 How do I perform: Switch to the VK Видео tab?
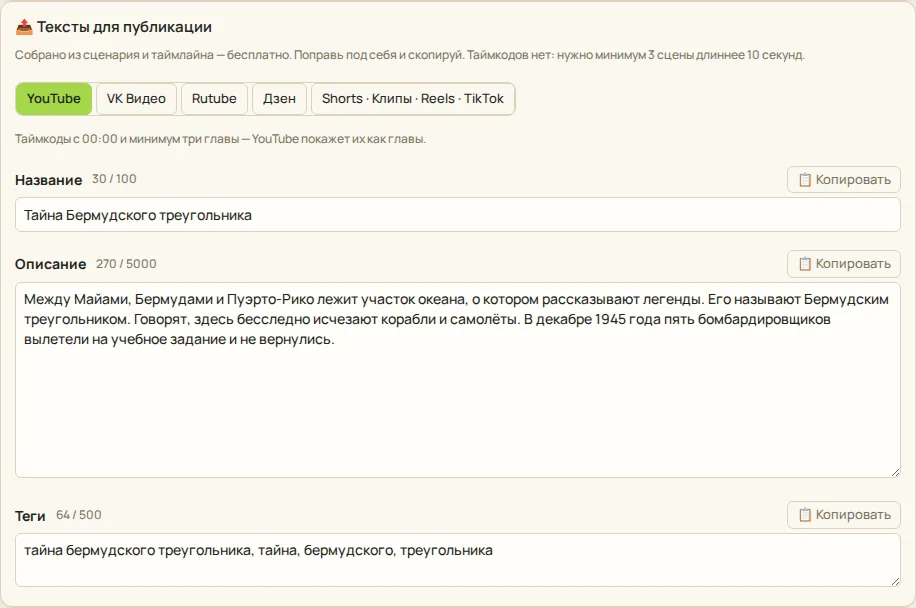coord(136,99)
